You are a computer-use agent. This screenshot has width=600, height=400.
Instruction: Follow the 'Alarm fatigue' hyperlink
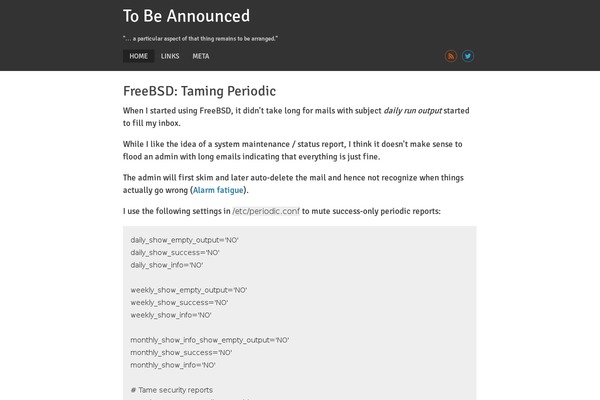[218, 190]
